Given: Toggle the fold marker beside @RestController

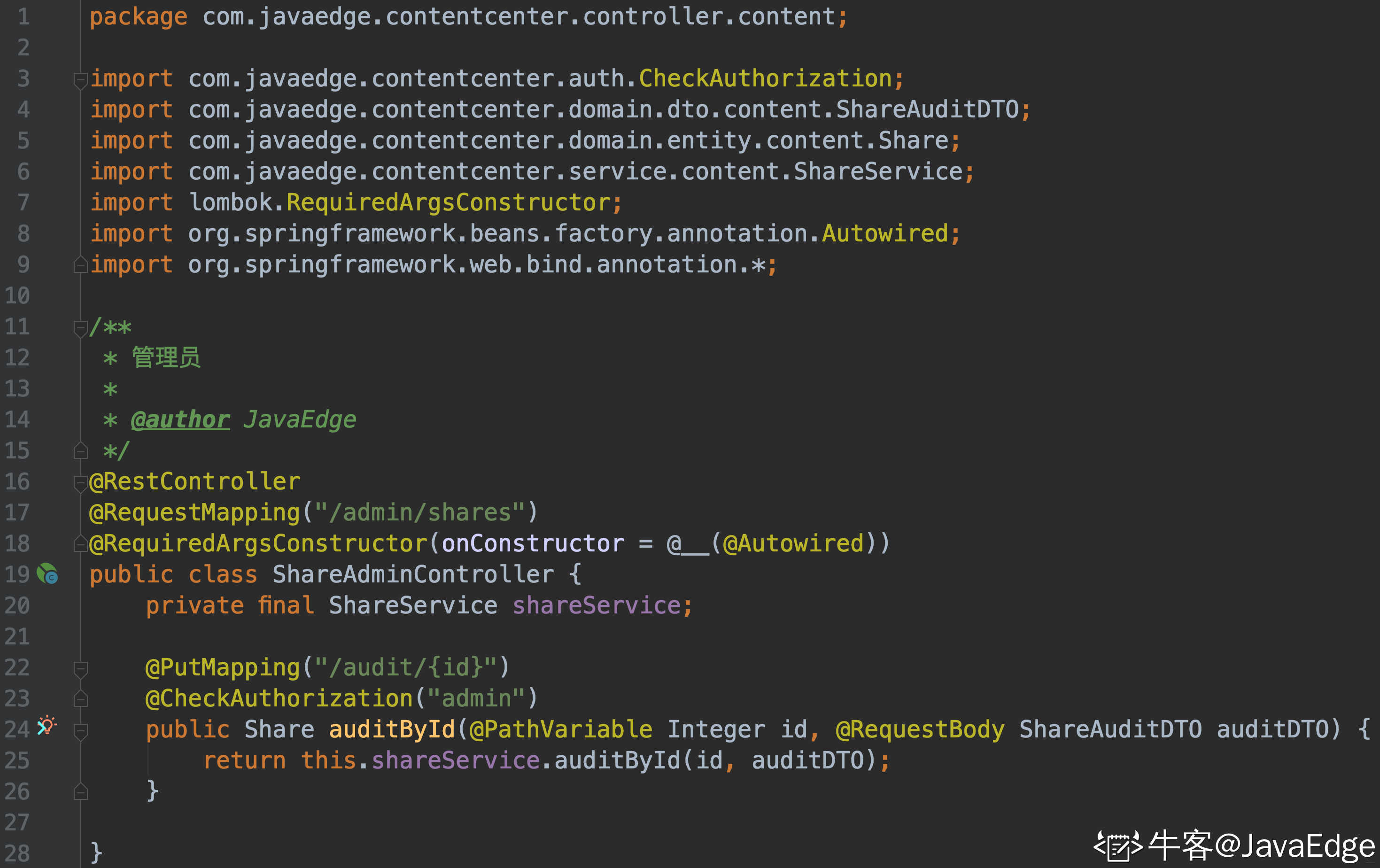Looking at the screenshot, I should click(x=80, y=483).
